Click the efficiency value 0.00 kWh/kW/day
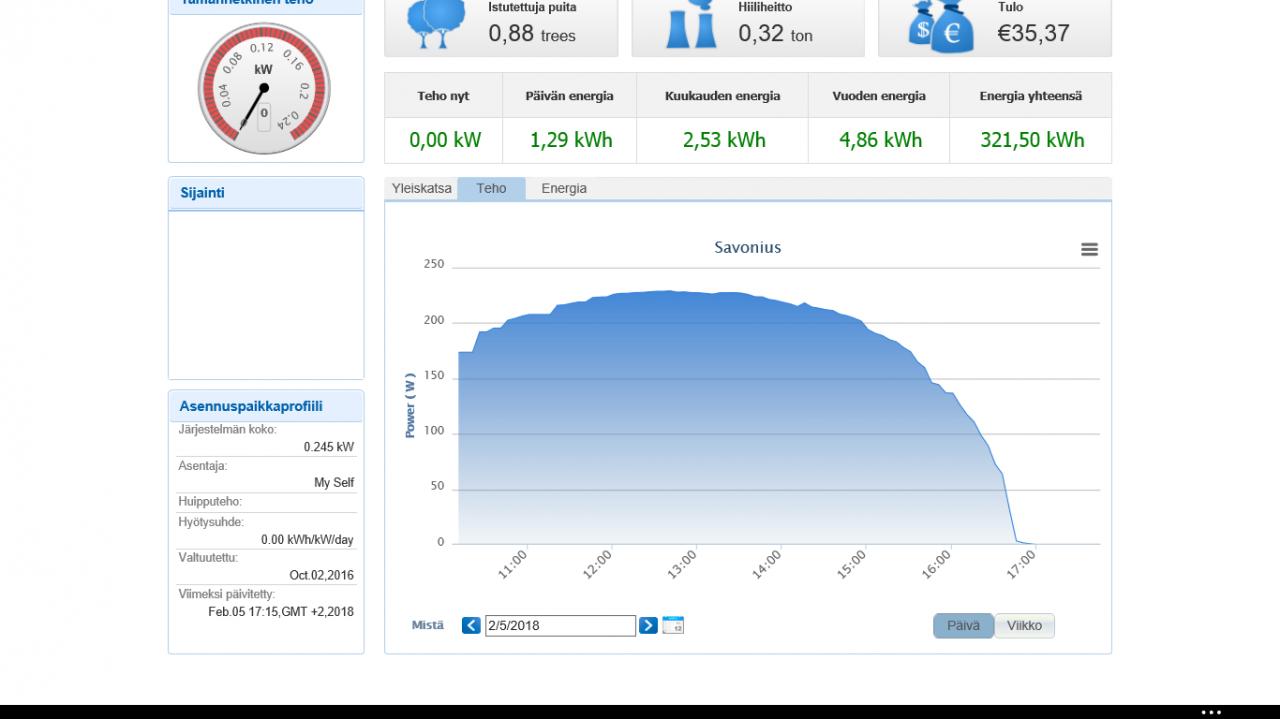Screen dimensions: 1280x719 tap(308, 540)
